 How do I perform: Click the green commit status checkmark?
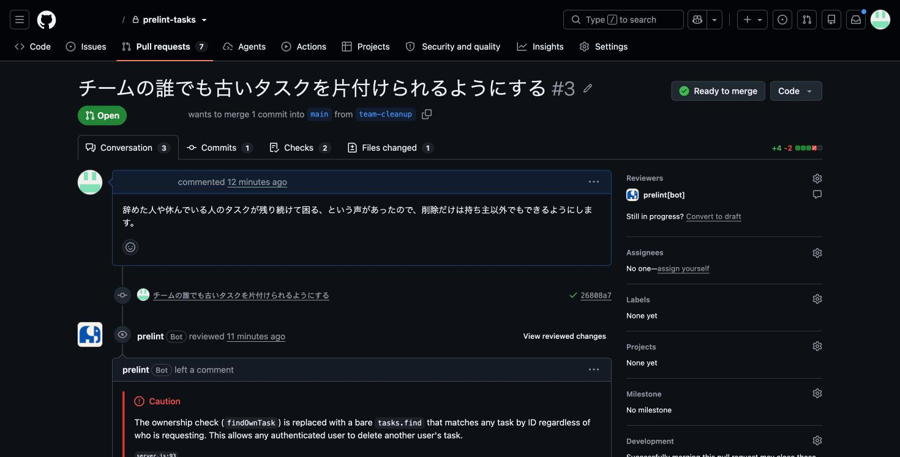573,295
